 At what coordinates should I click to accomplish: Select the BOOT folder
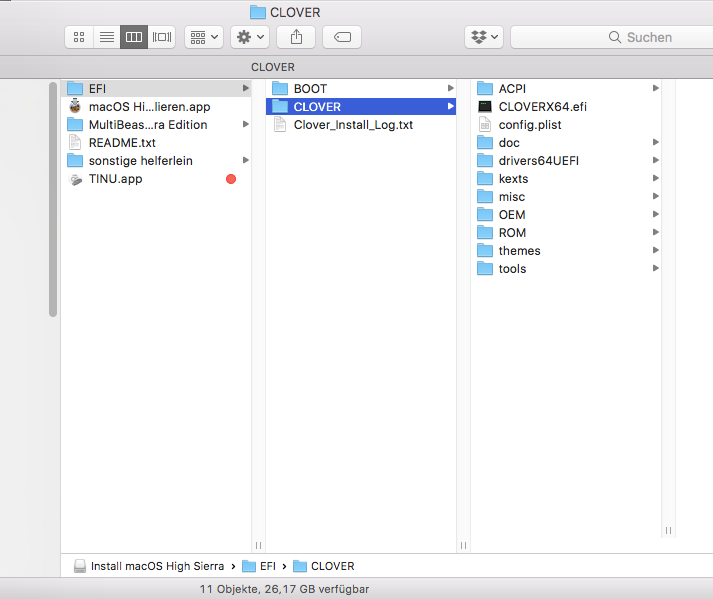click(361, 88)
